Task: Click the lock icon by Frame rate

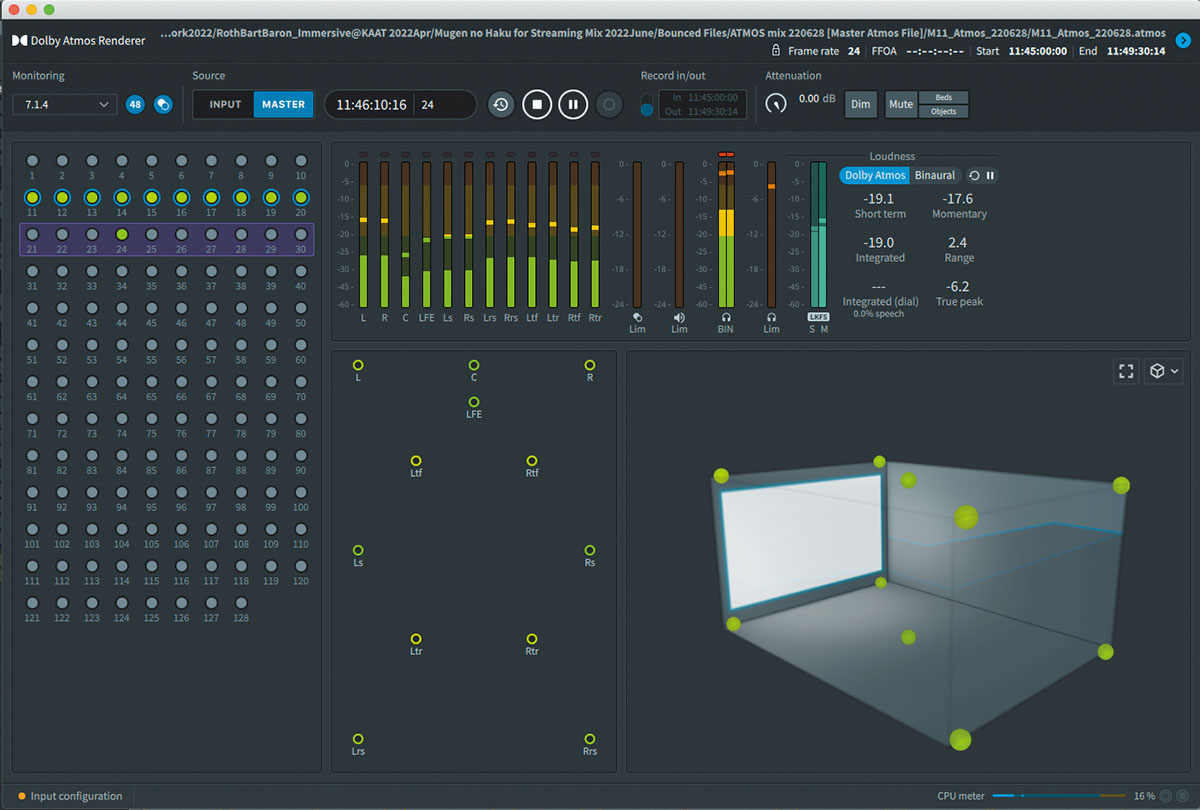Action: [777, 51]
